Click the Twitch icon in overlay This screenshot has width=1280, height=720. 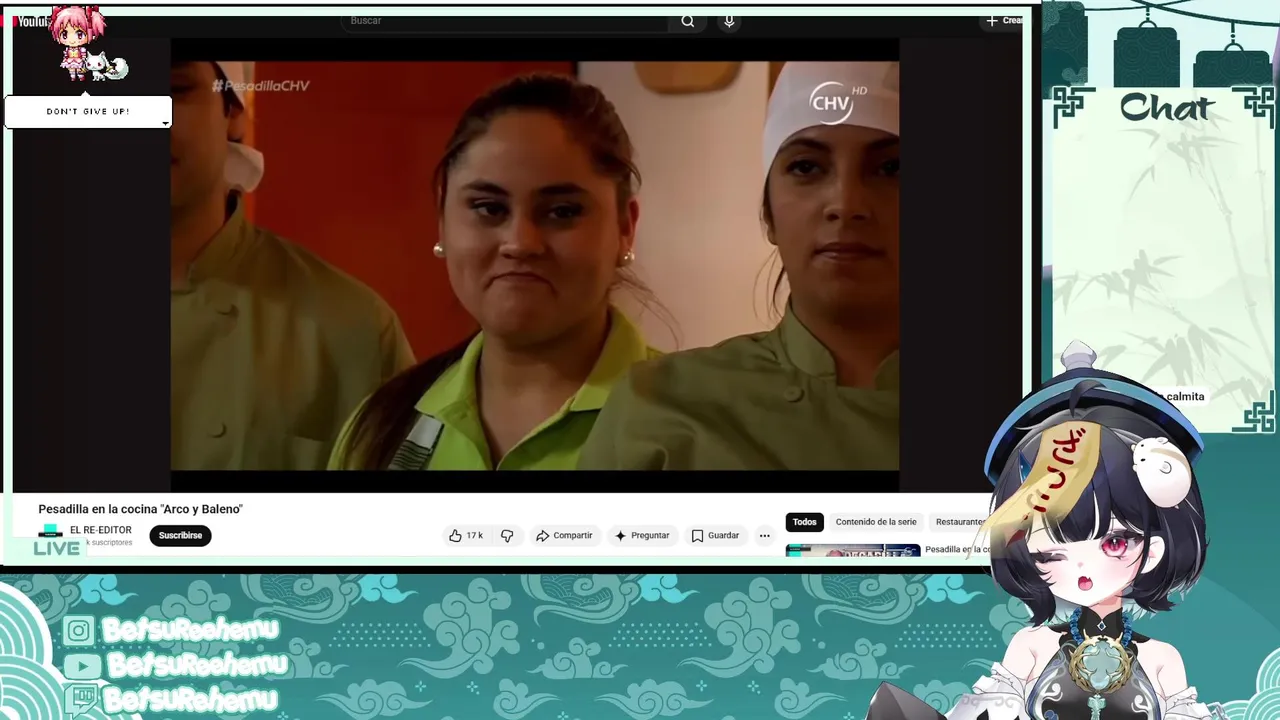point(80,698)
